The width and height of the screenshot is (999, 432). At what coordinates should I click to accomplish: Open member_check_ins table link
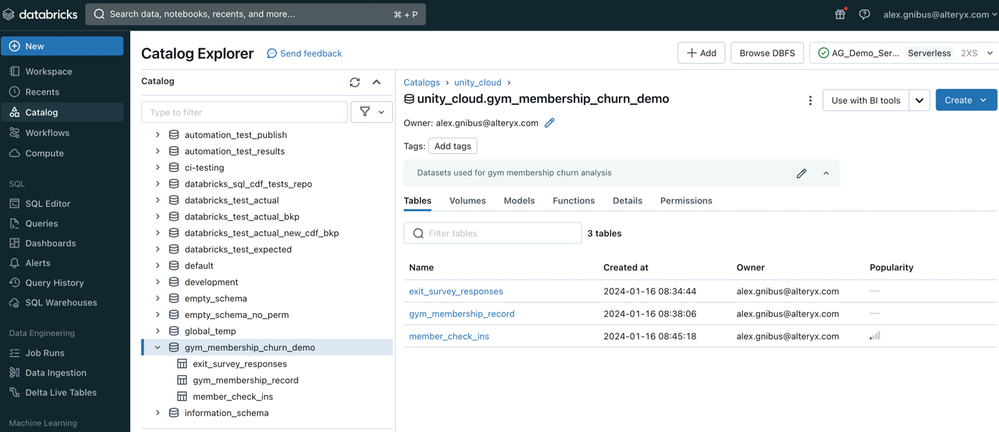(x=449, y=336)
